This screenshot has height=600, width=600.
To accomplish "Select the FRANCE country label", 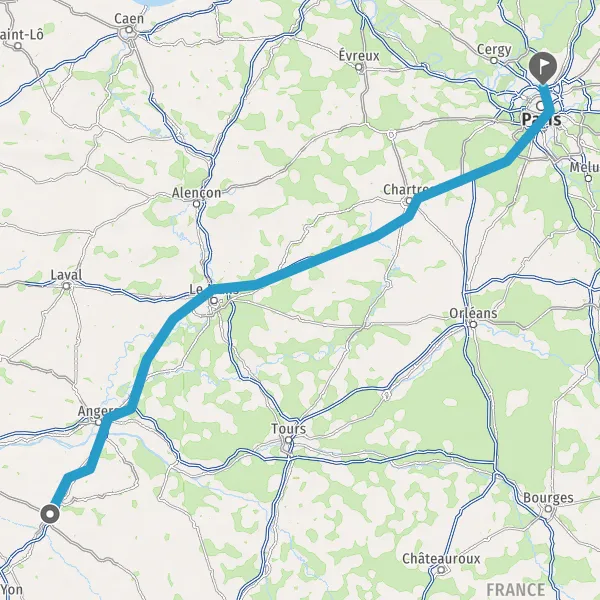I will (515, 590).
